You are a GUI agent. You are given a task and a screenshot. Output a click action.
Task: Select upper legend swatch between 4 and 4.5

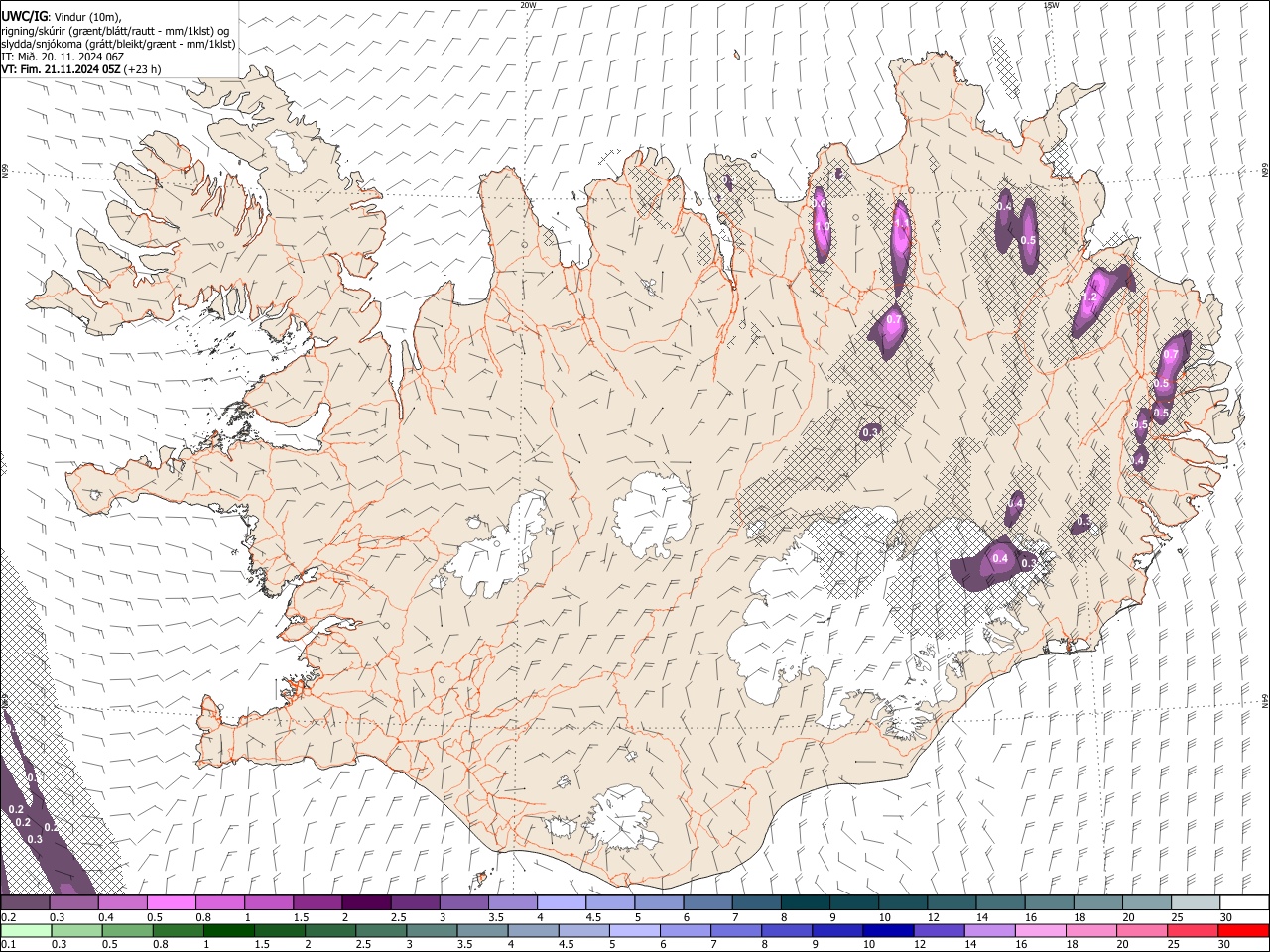[562, 902]
